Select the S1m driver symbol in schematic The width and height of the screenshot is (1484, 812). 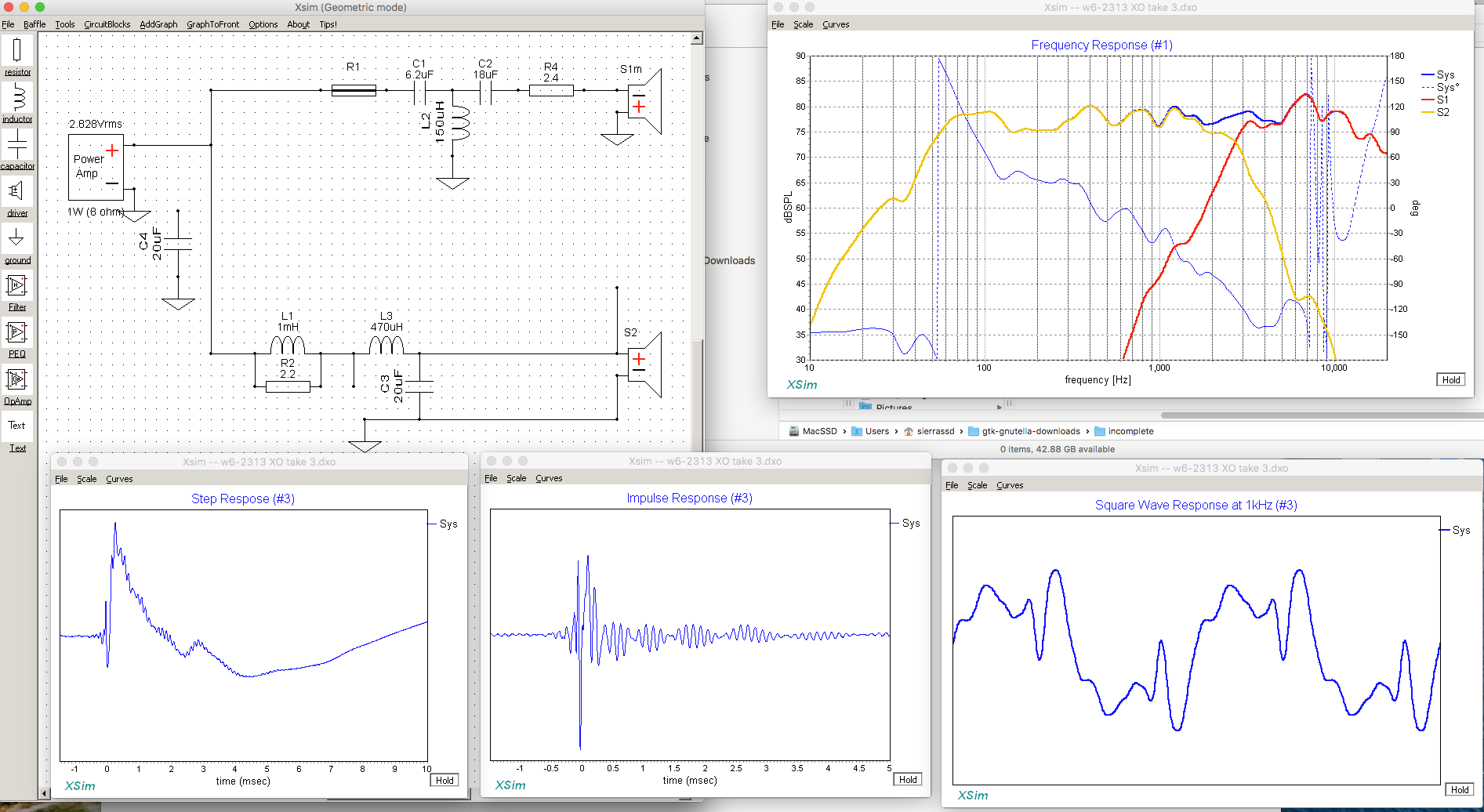645,101
